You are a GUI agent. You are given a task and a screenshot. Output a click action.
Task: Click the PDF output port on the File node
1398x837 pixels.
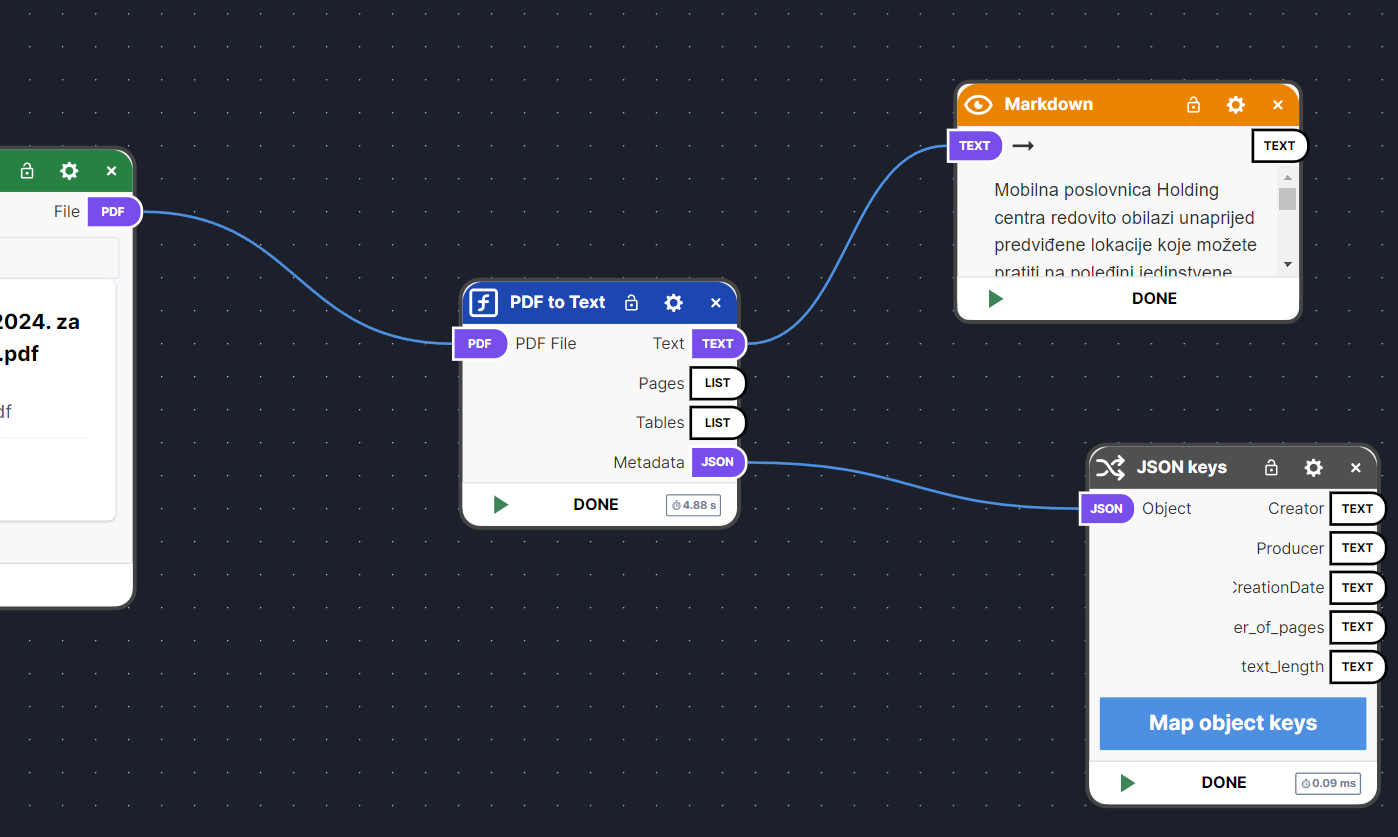[x=114, y=211]
